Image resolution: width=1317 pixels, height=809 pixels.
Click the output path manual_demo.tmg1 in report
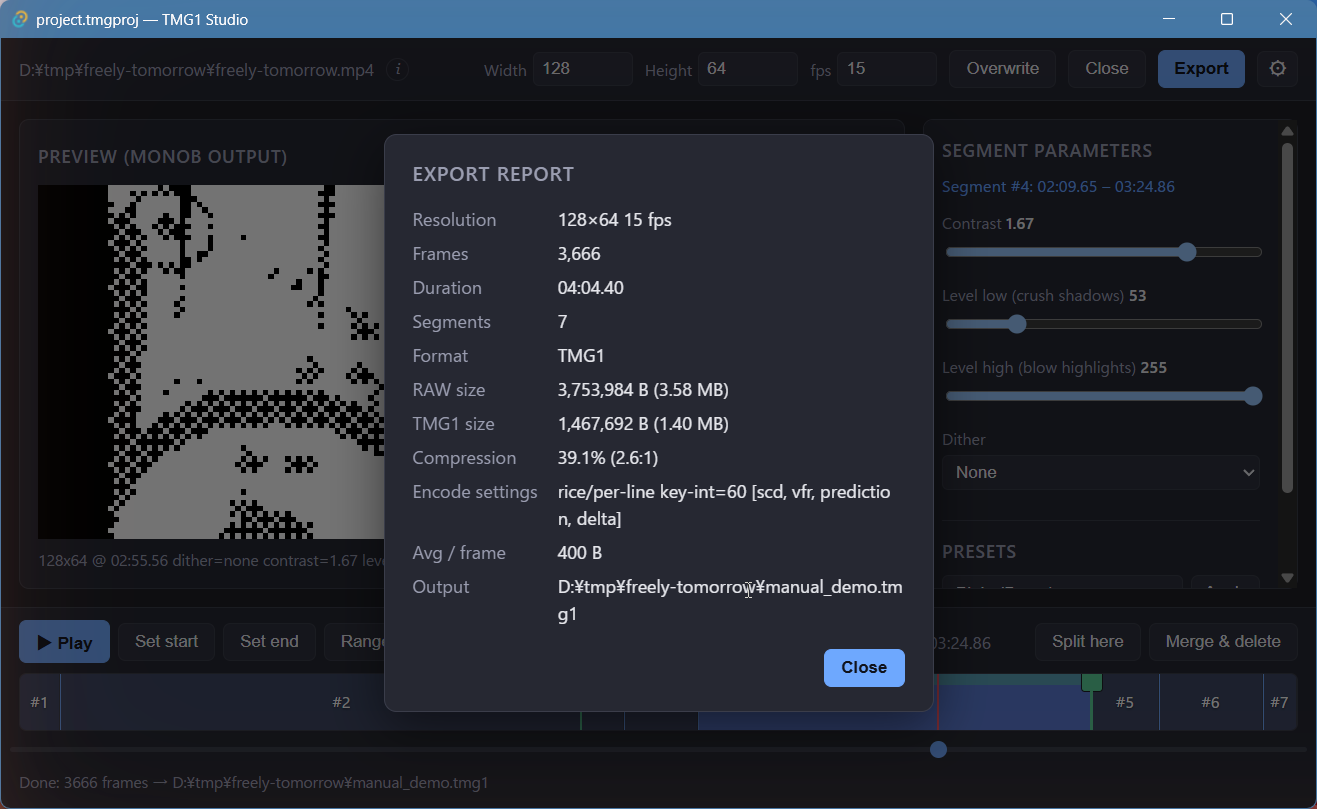730,600
